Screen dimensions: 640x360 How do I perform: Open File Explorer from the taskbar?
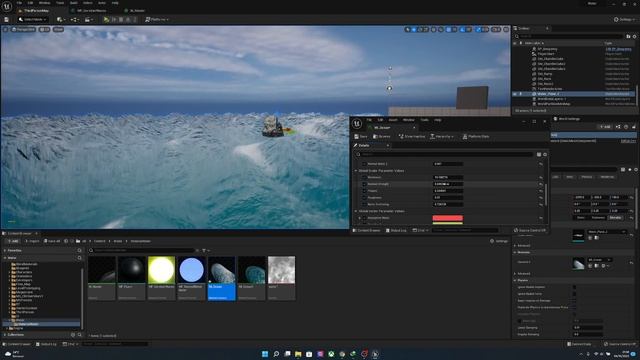coord(298,353)
